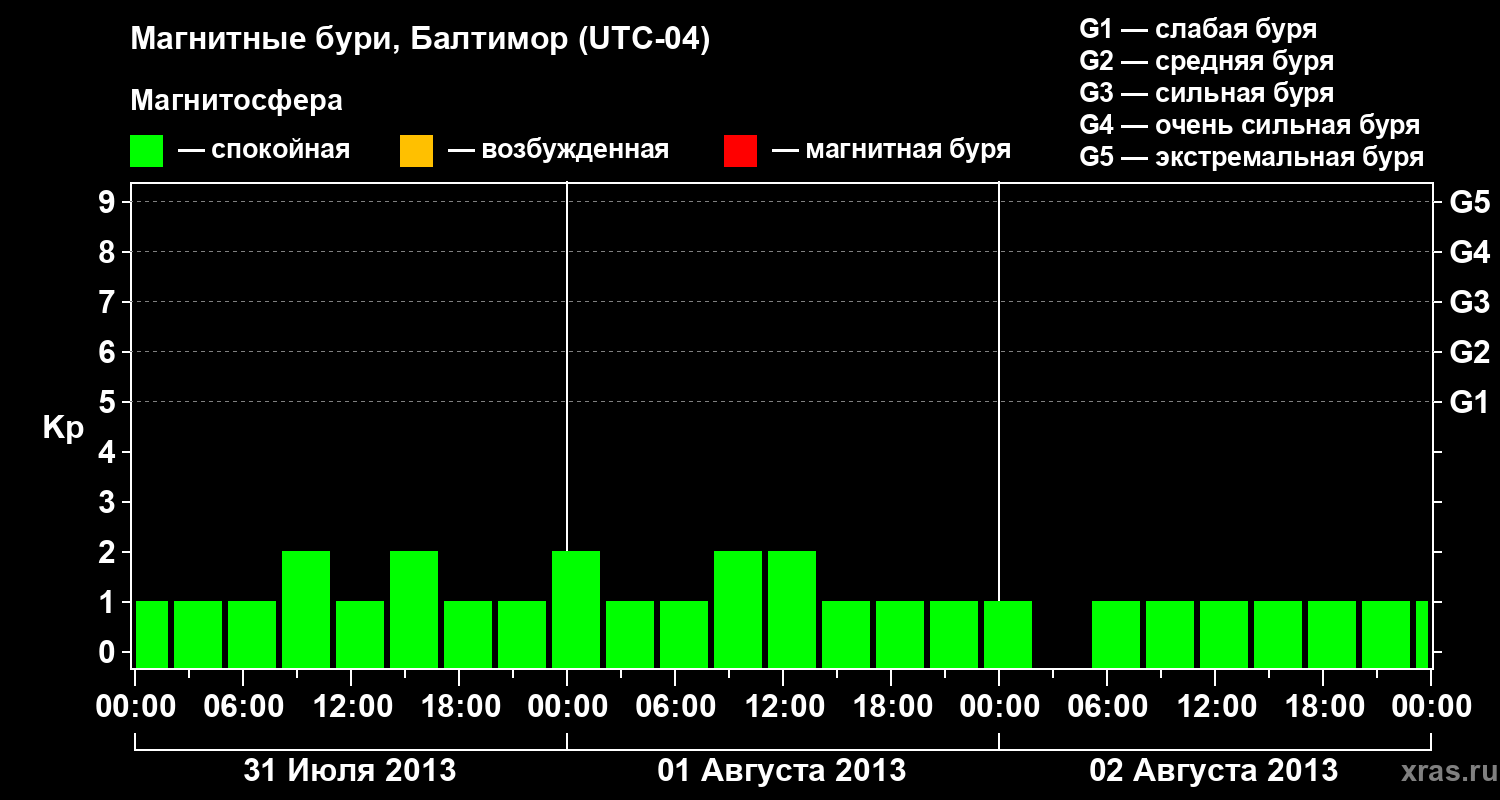The width and height of the screenshot is (1500, 800).
Task: Click 'G4 — очень сильная буря' legend line
Action: click(x=1249, y=125)
